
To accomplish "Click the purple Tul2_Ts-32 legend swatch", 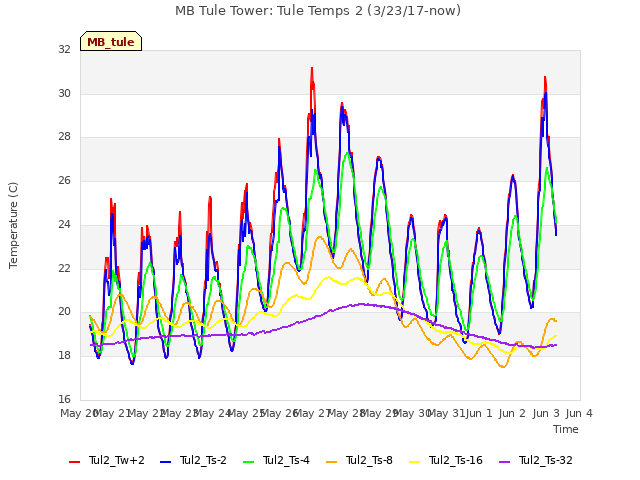I will [x=504, y=461].
